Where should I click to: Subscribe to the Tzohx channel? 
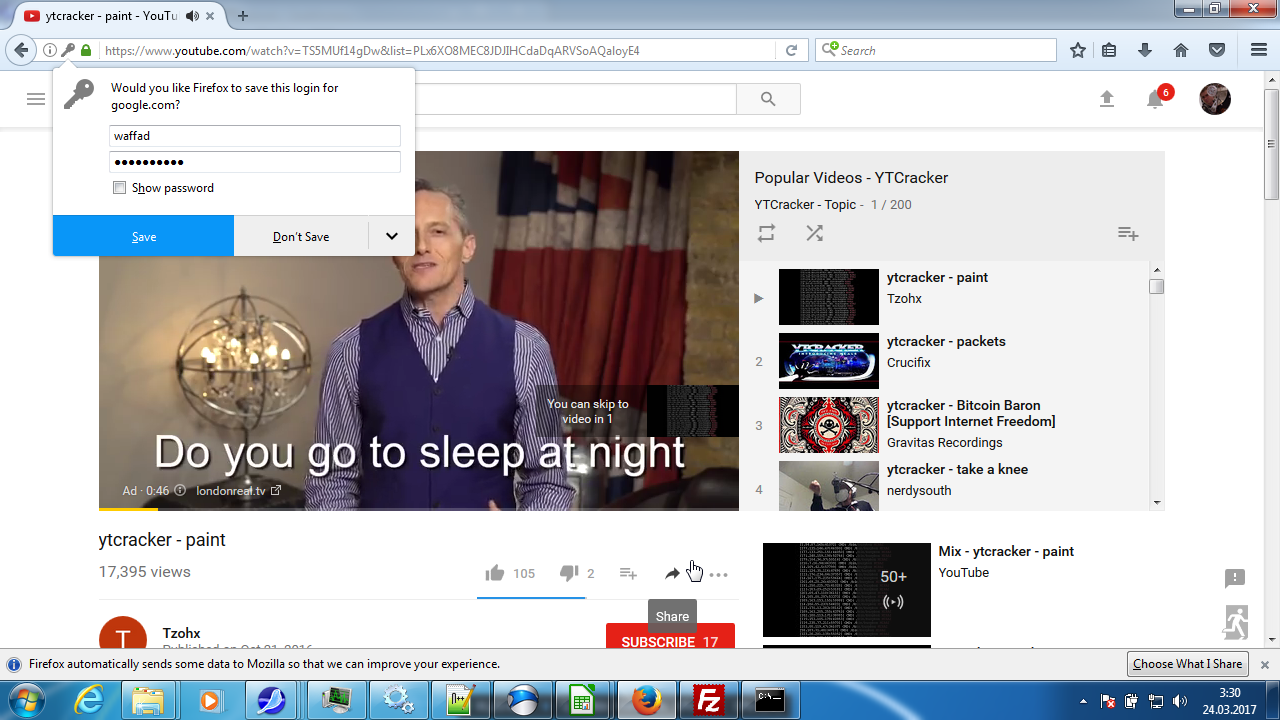click(670, 638)
